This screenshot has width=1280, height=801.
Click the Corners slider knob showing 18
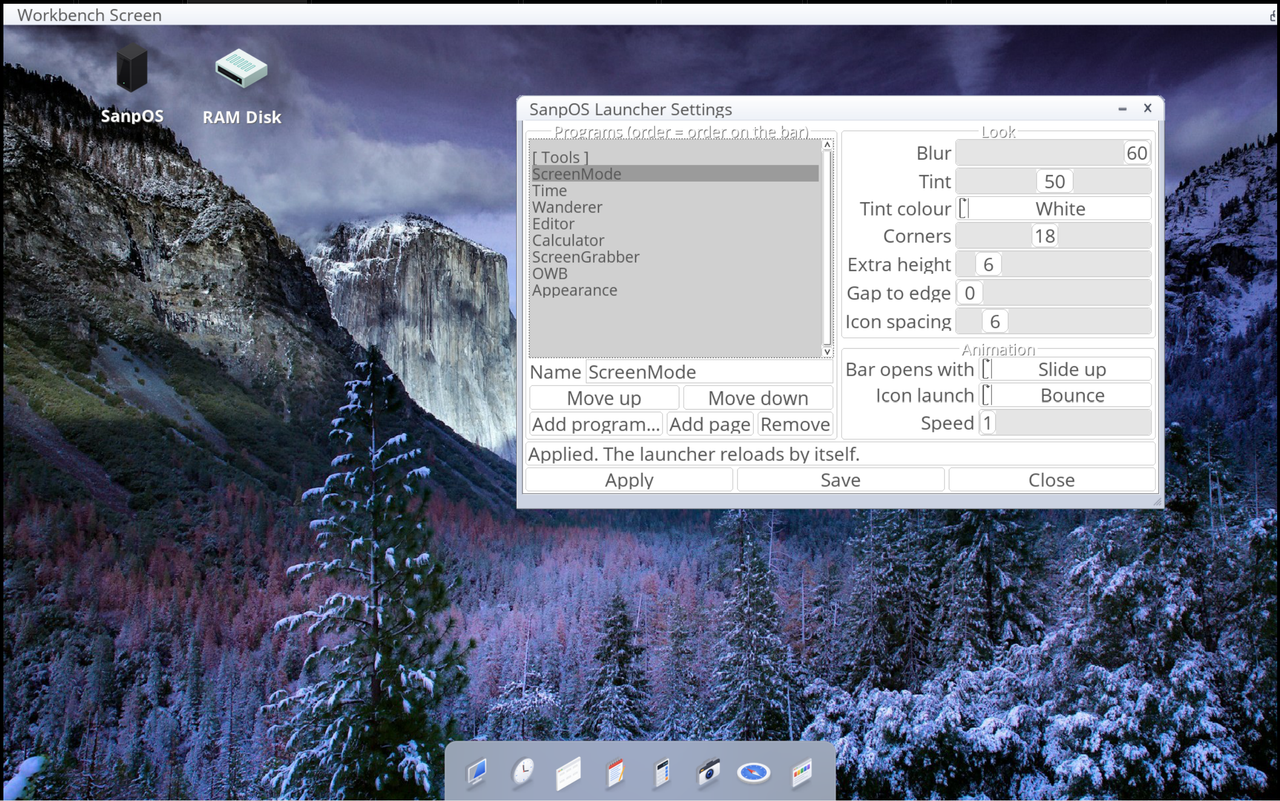coord(1045,236)
